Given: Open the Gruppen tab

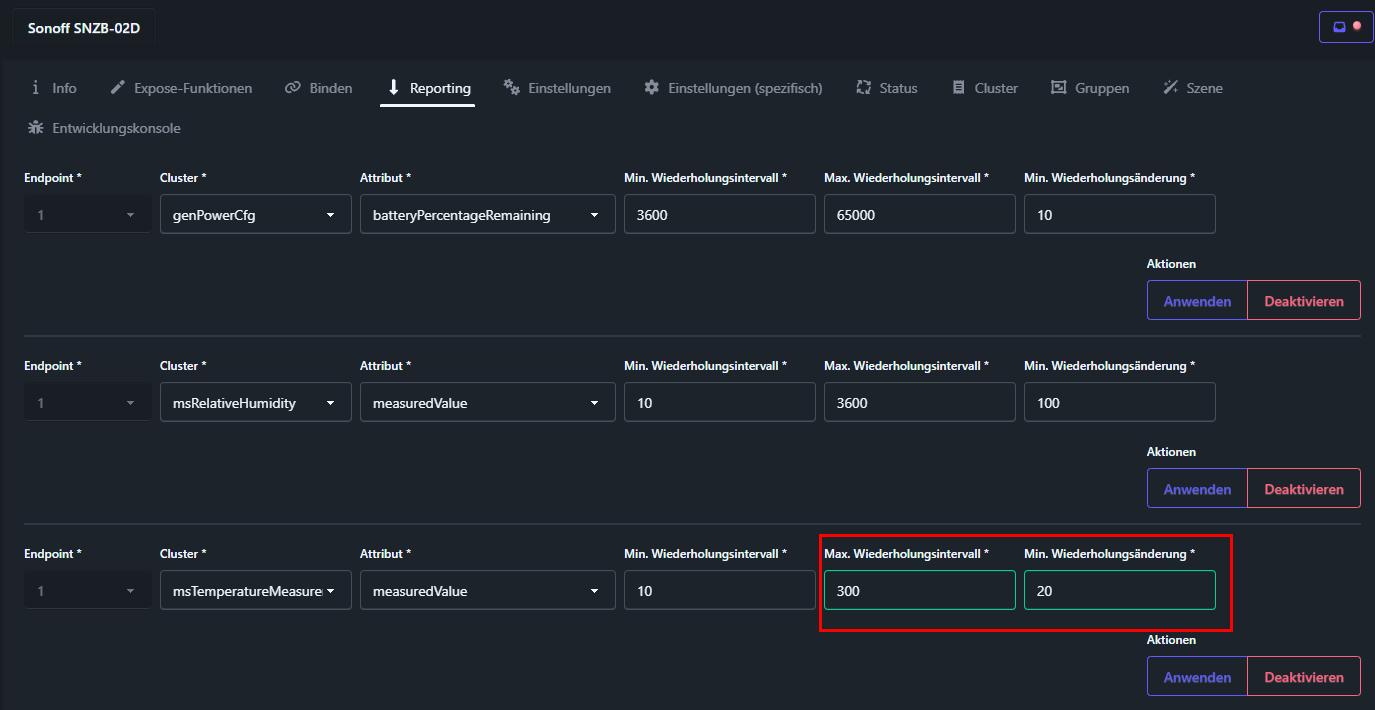Looking at the screenshot, I should pos(1090,88).
